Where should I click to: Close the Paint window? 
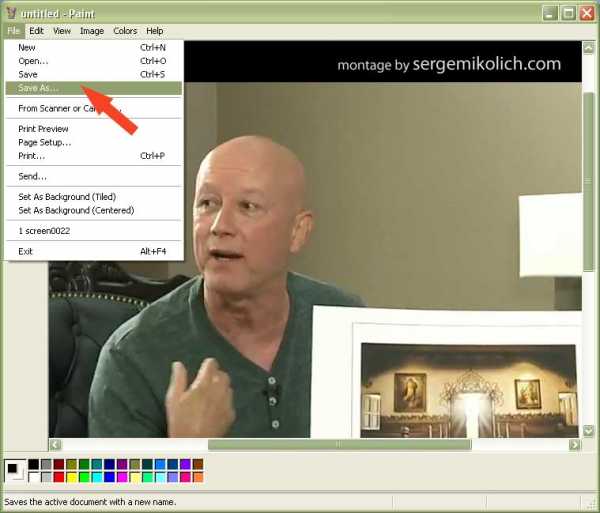[x=587, y=14]
